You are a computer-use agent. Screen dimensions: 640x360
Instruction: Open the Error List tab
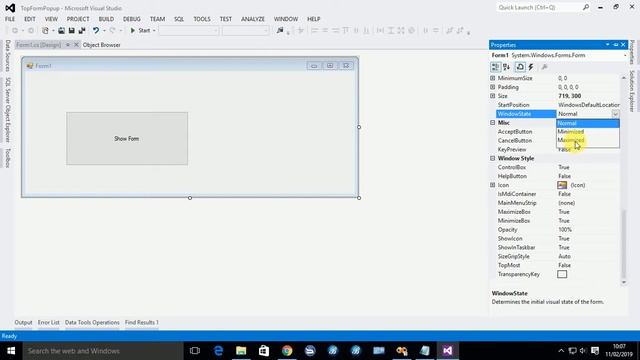49,322
